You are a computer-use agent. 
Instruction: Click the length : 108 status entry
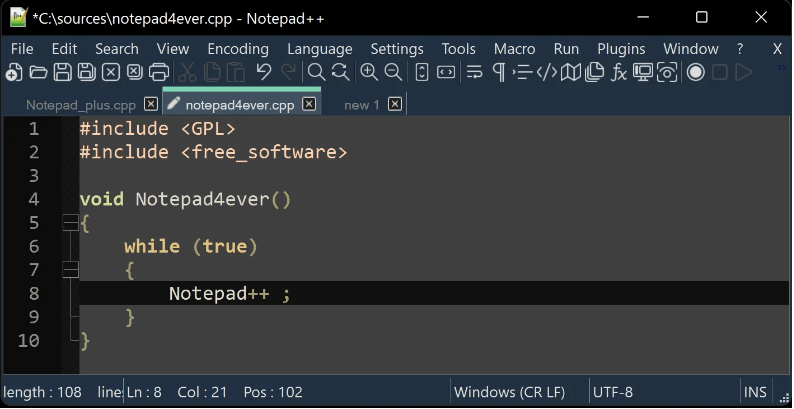(x=42, y=392)
